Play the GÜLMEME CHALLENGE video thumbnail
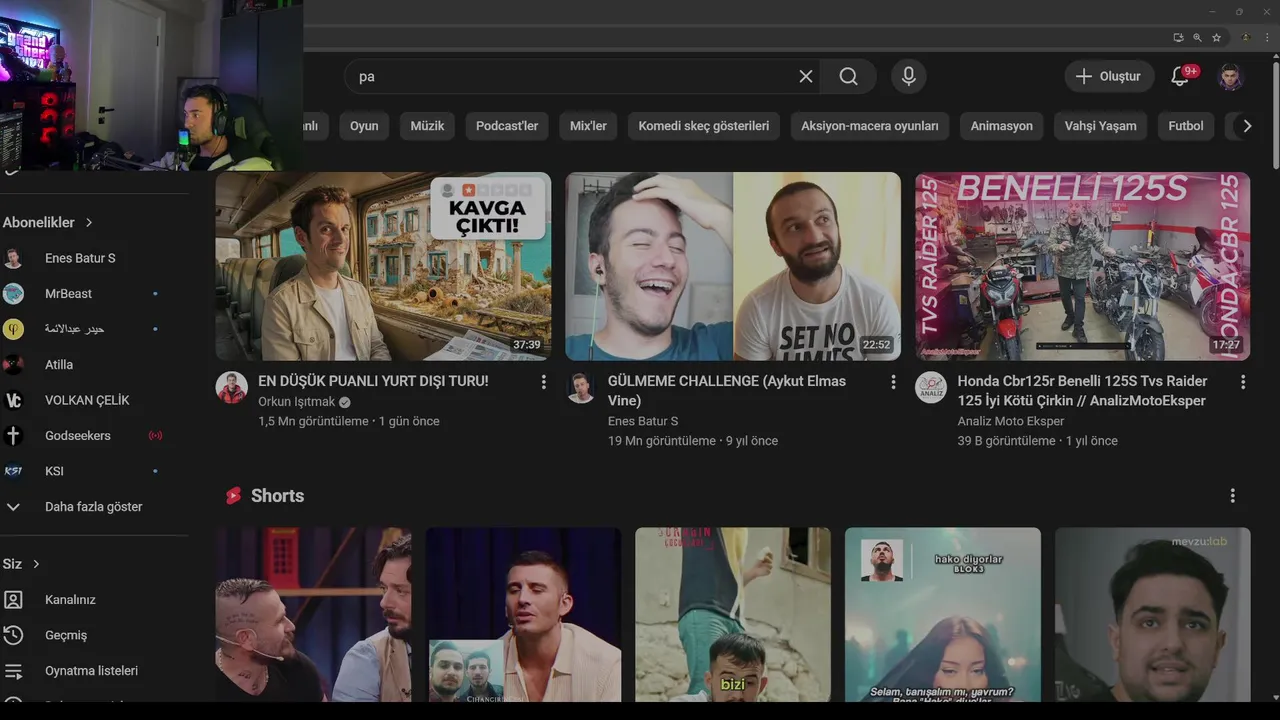 pos(733,266)
